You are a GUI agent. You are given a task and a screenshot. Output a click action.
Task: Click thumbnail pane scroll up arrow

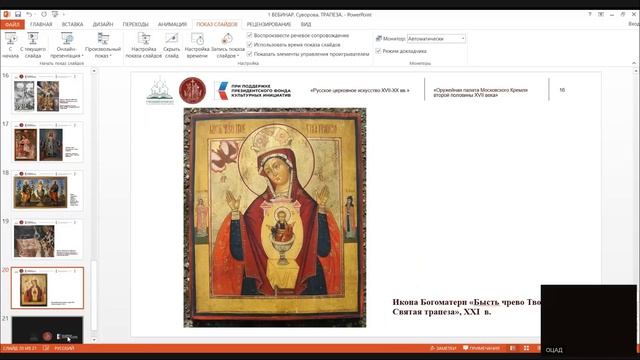tap(94, 71)
